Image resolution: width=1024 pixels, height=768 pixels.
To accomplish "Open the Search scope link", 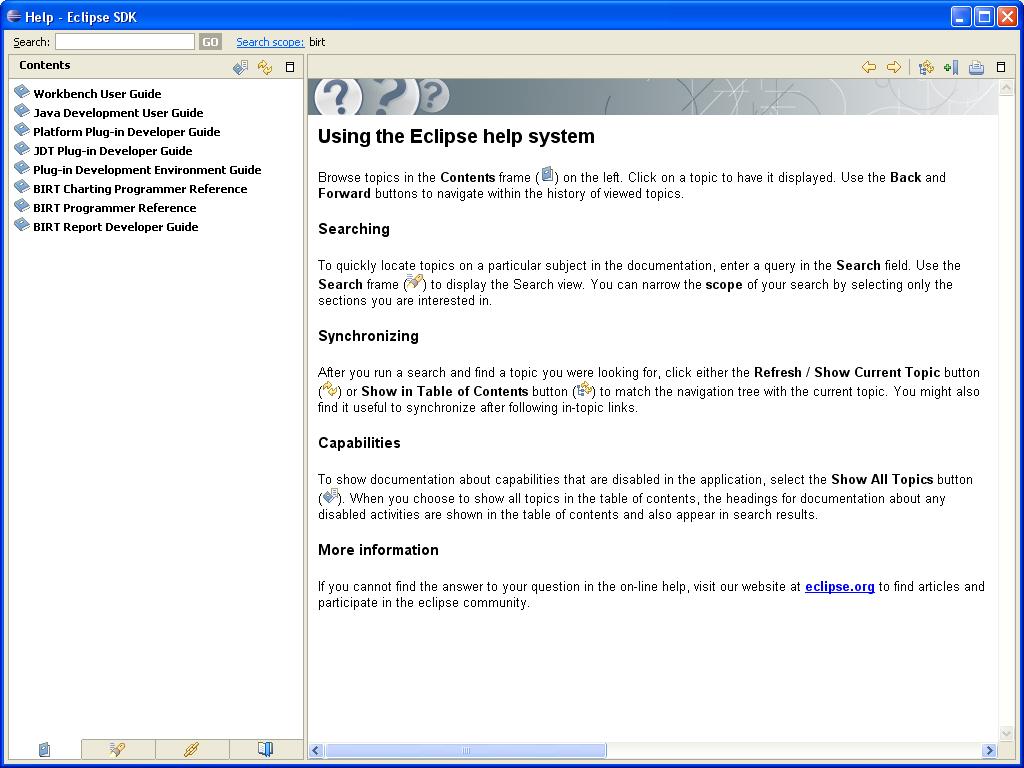I will 270,42.
